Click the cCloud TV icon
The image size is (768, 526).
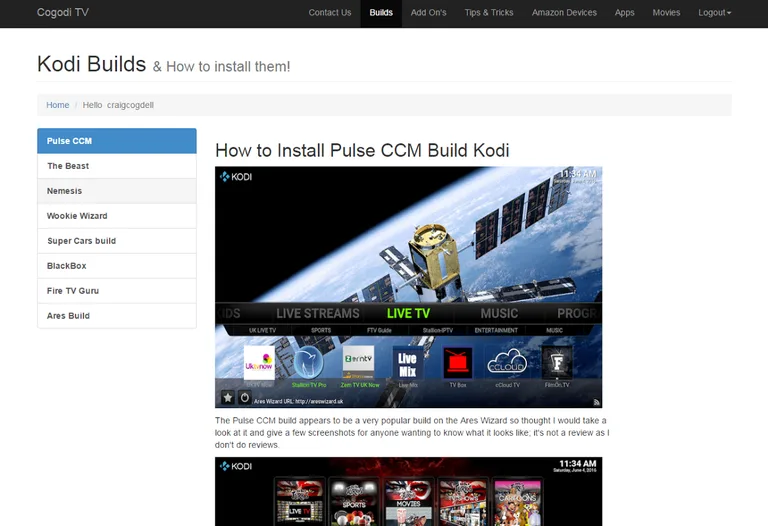tap(507, 363)
